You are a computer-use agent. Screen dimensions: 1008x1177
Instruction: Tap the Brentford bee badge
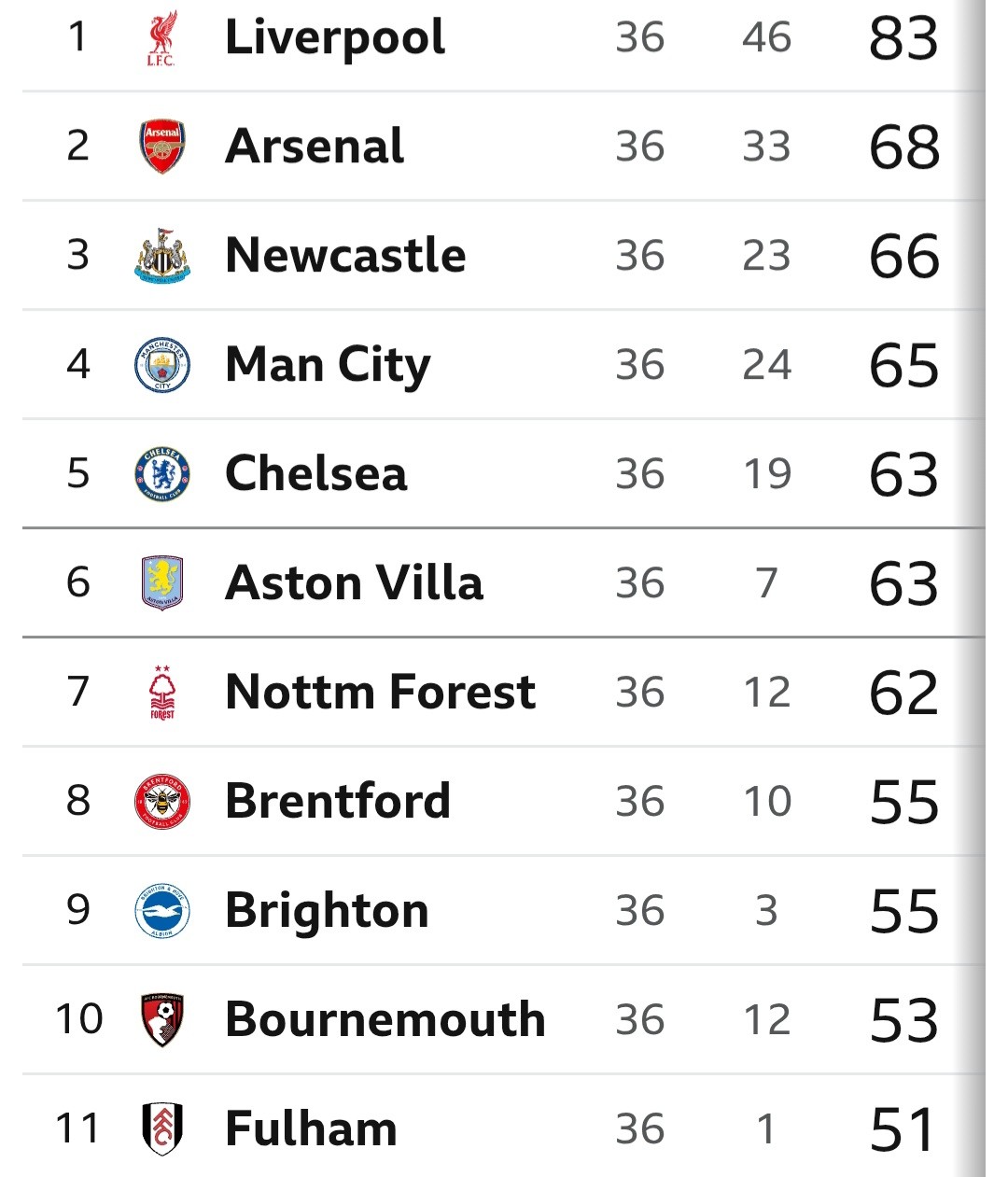pos(162,802)
